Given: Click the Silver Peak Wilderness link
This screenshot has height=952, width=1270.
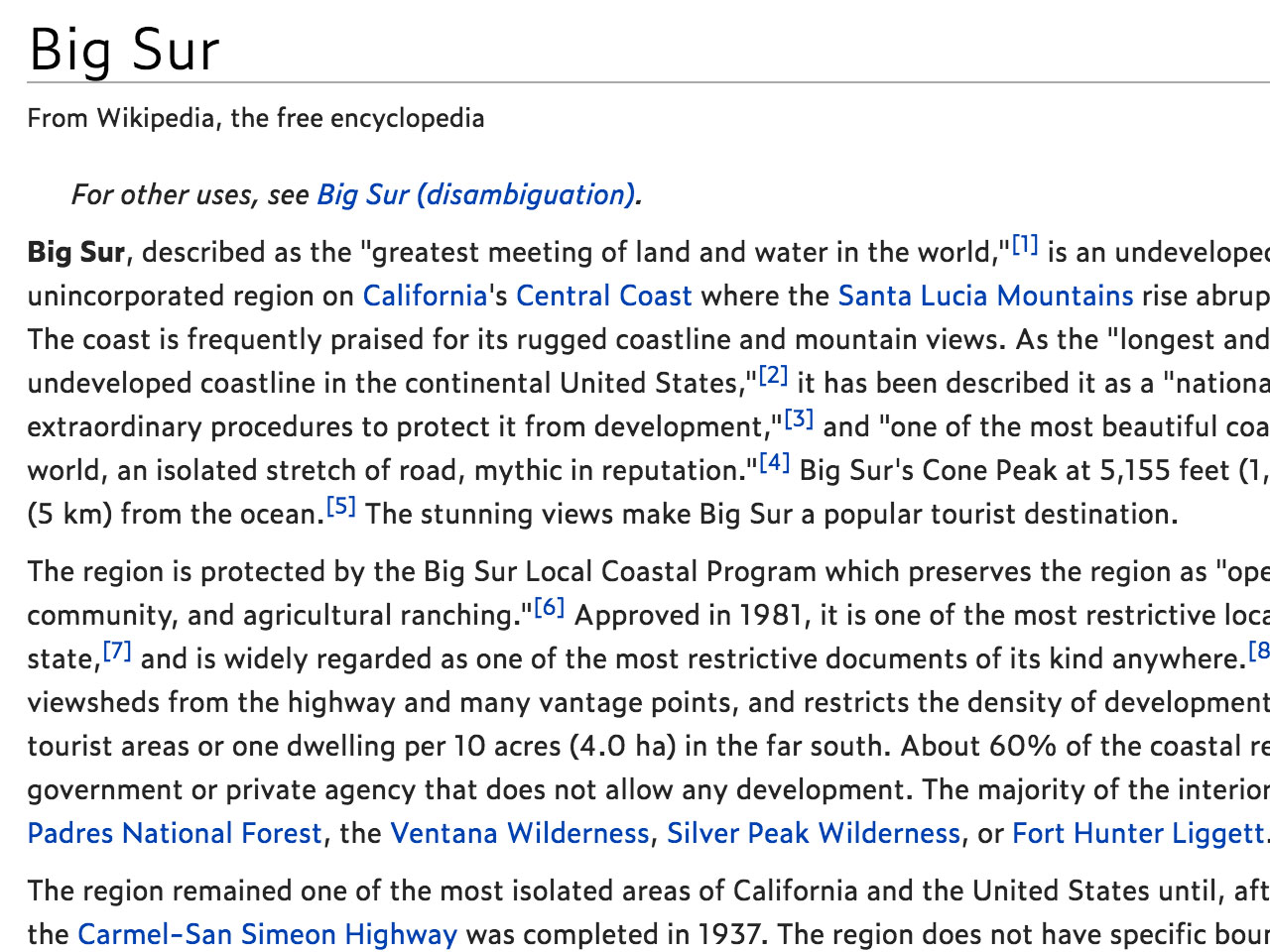Looking at the screenshot, I should (814, 833).
